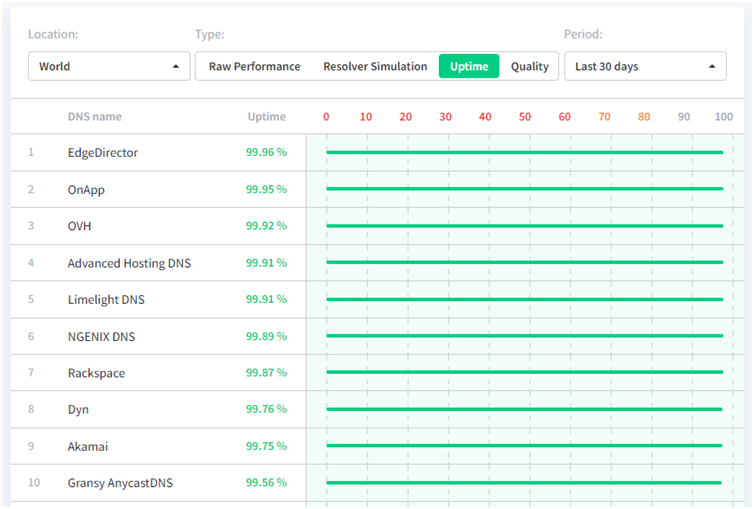Viewport: 754px width, 509px height.
Task: Click the Uptime column header
Action: click(x=266, y=117)
